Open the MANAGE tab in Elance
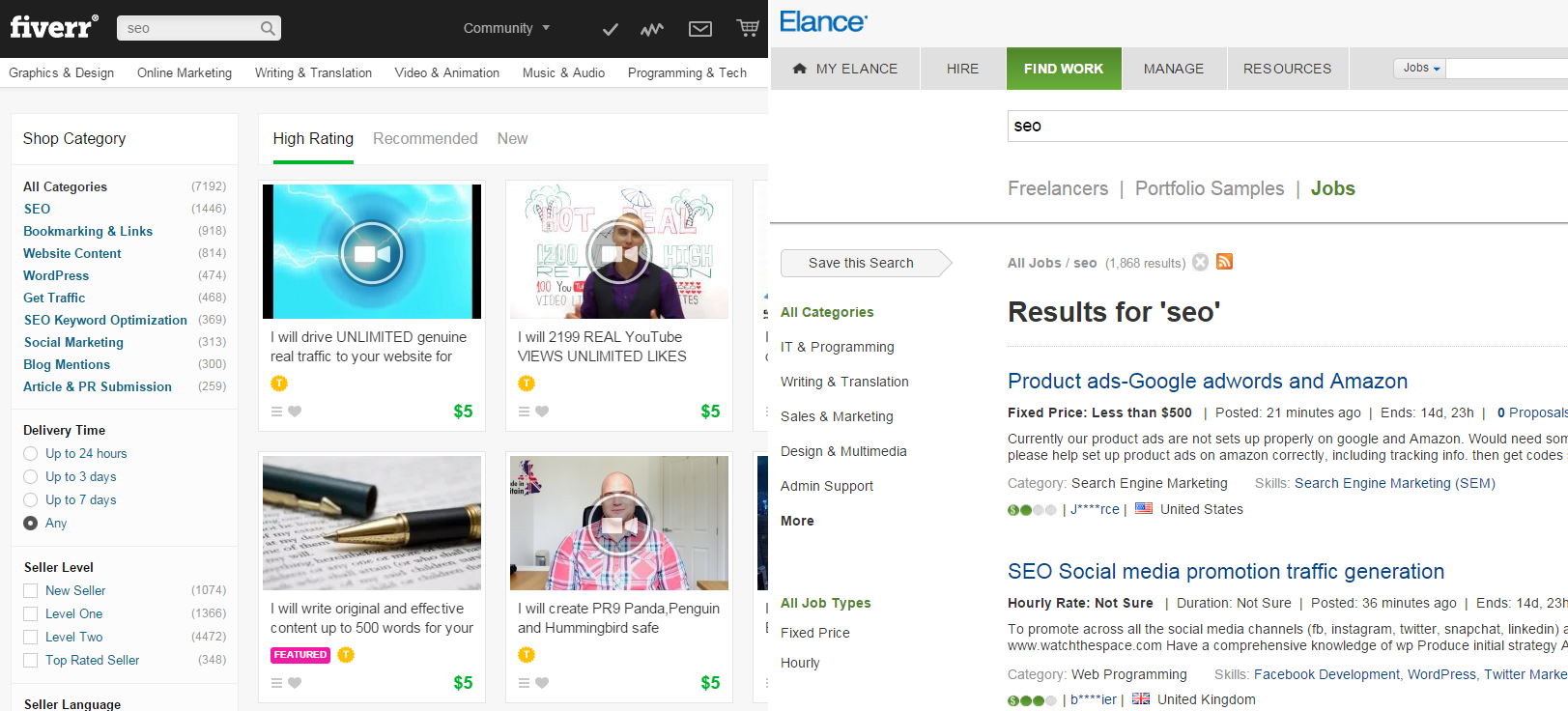The width and height of the screenshot is (1568, 711). [1174, 69]
